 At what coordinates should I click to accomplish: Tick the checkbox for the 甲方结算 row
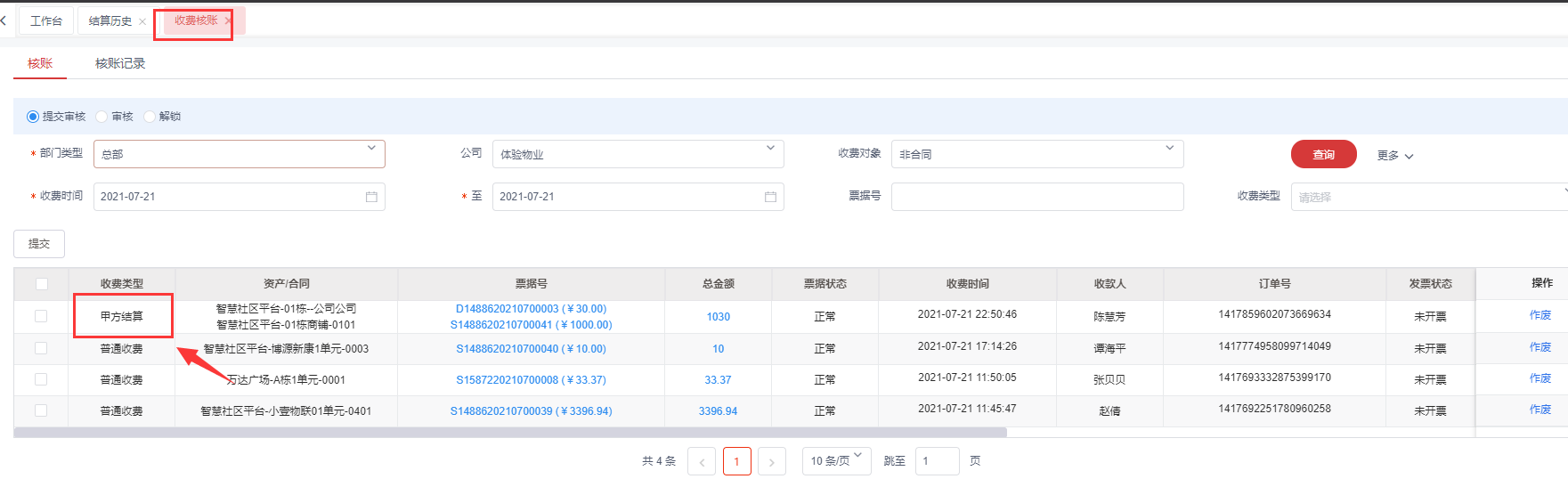coord(41,316)
